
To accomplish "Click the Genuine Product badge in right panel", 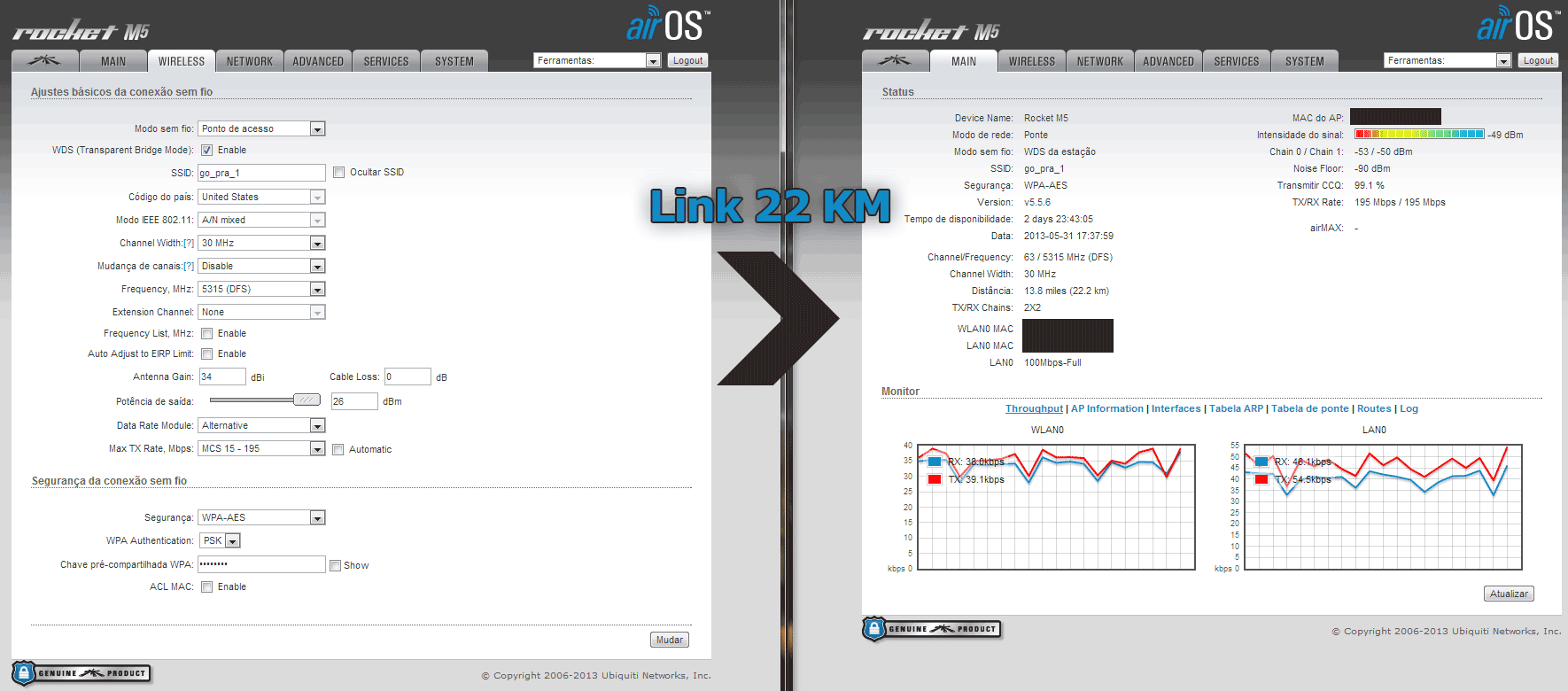I will tap(932, 628).
